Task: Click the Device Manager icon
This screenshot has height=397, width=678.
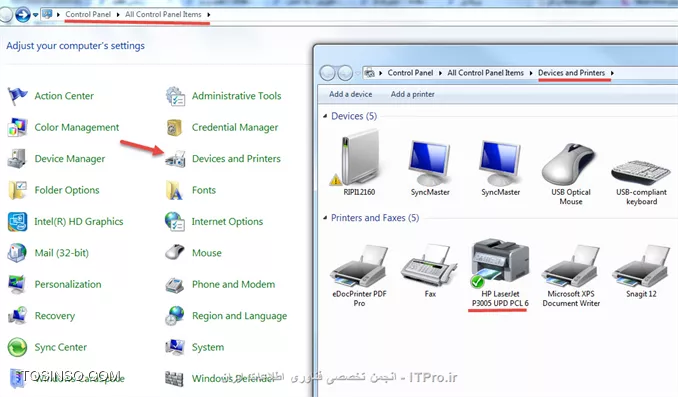Action: tap(17, 159)
